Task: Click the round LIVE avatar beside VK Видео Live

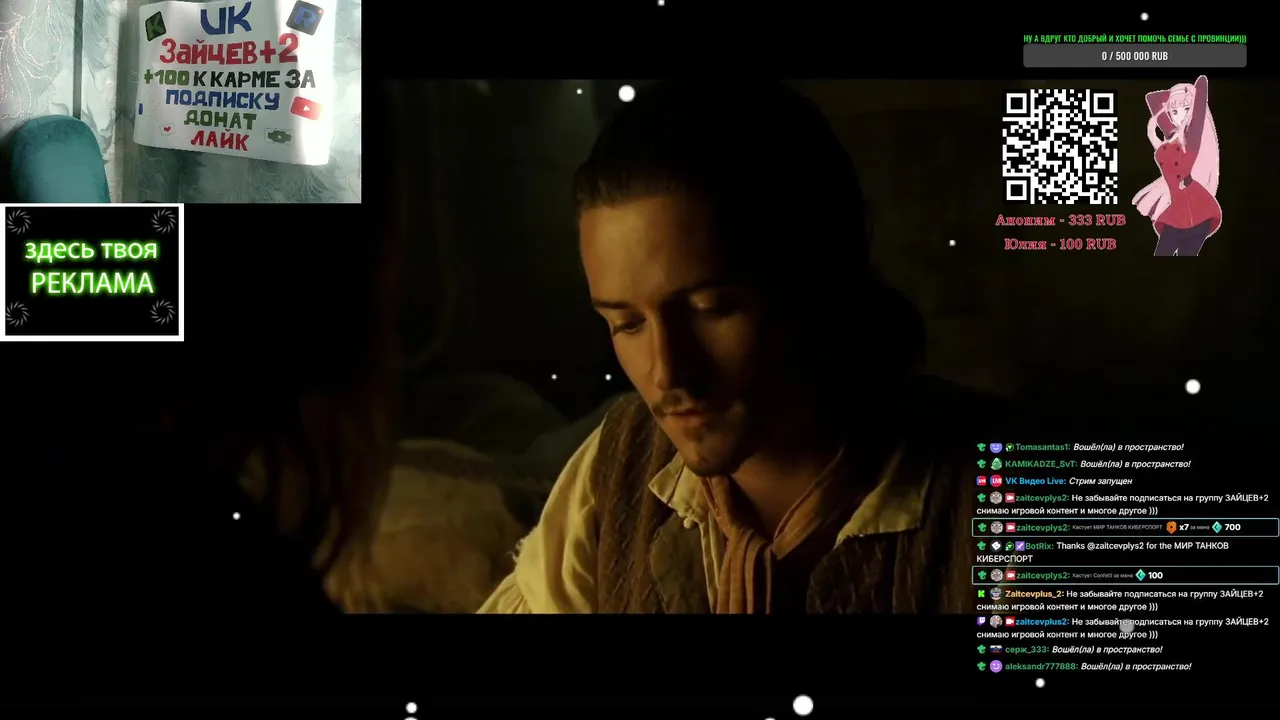Action: pos(996,481)
